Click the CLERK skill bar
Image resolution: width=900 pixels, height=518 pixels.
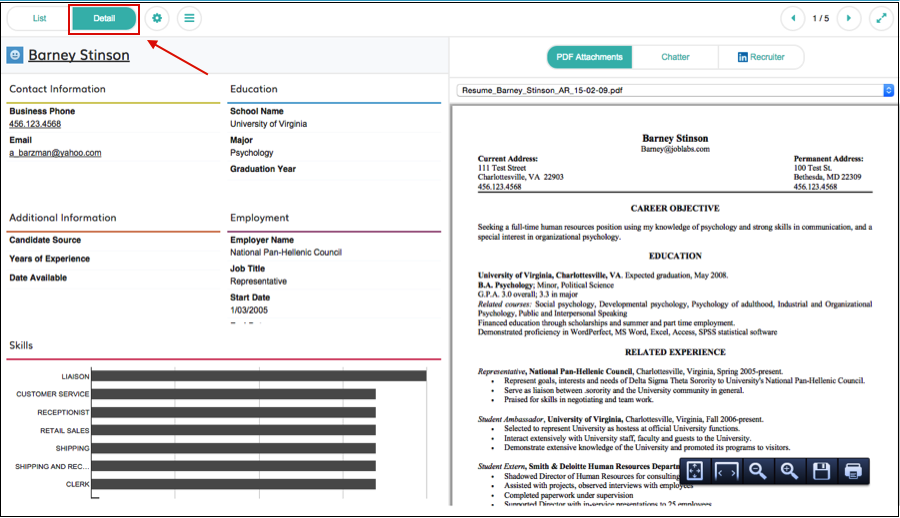(x=234, y=484)
